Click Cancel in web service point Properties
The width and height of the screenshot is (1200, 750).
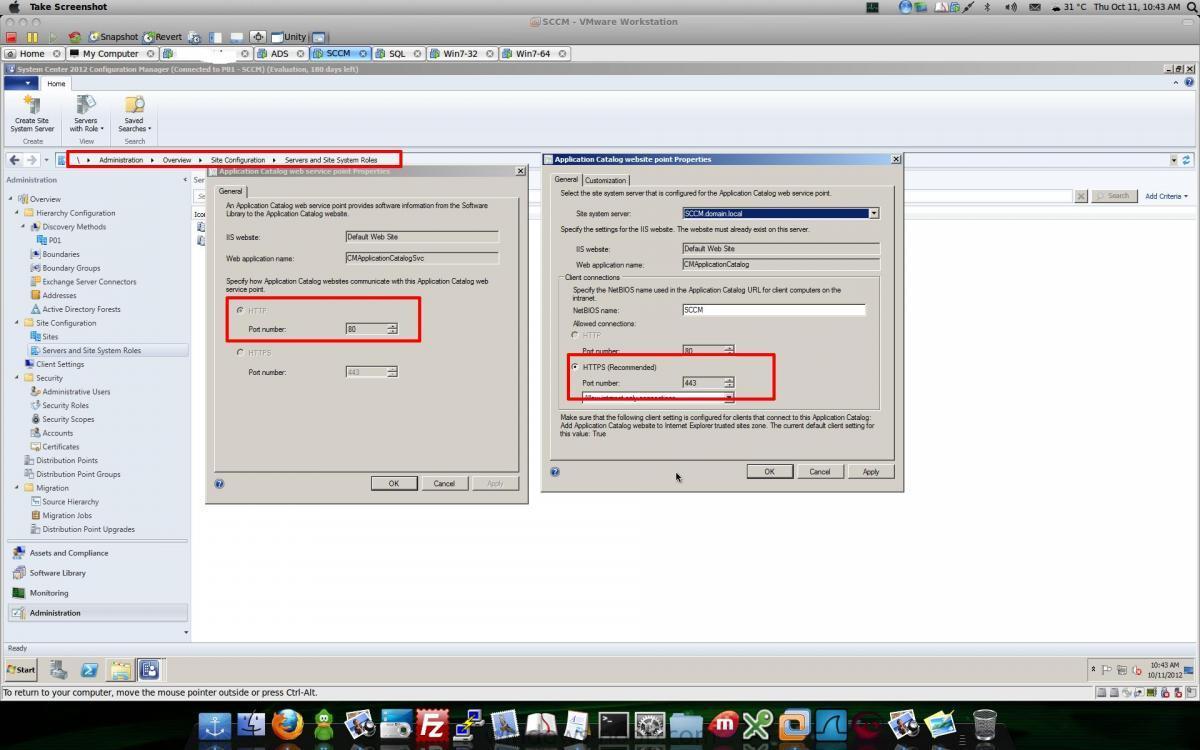click(444, 483)
